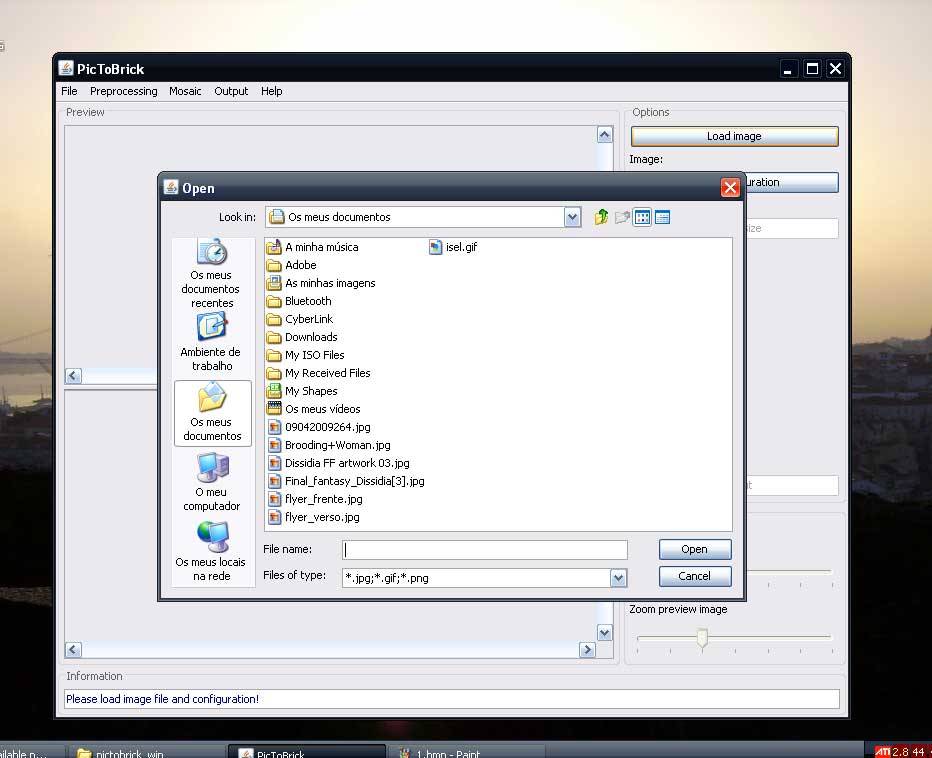Viewport: 932px width, 758px height.
Task: Select Brooding+Woman.jpg in file list
Action: click(x=337, y=445)
